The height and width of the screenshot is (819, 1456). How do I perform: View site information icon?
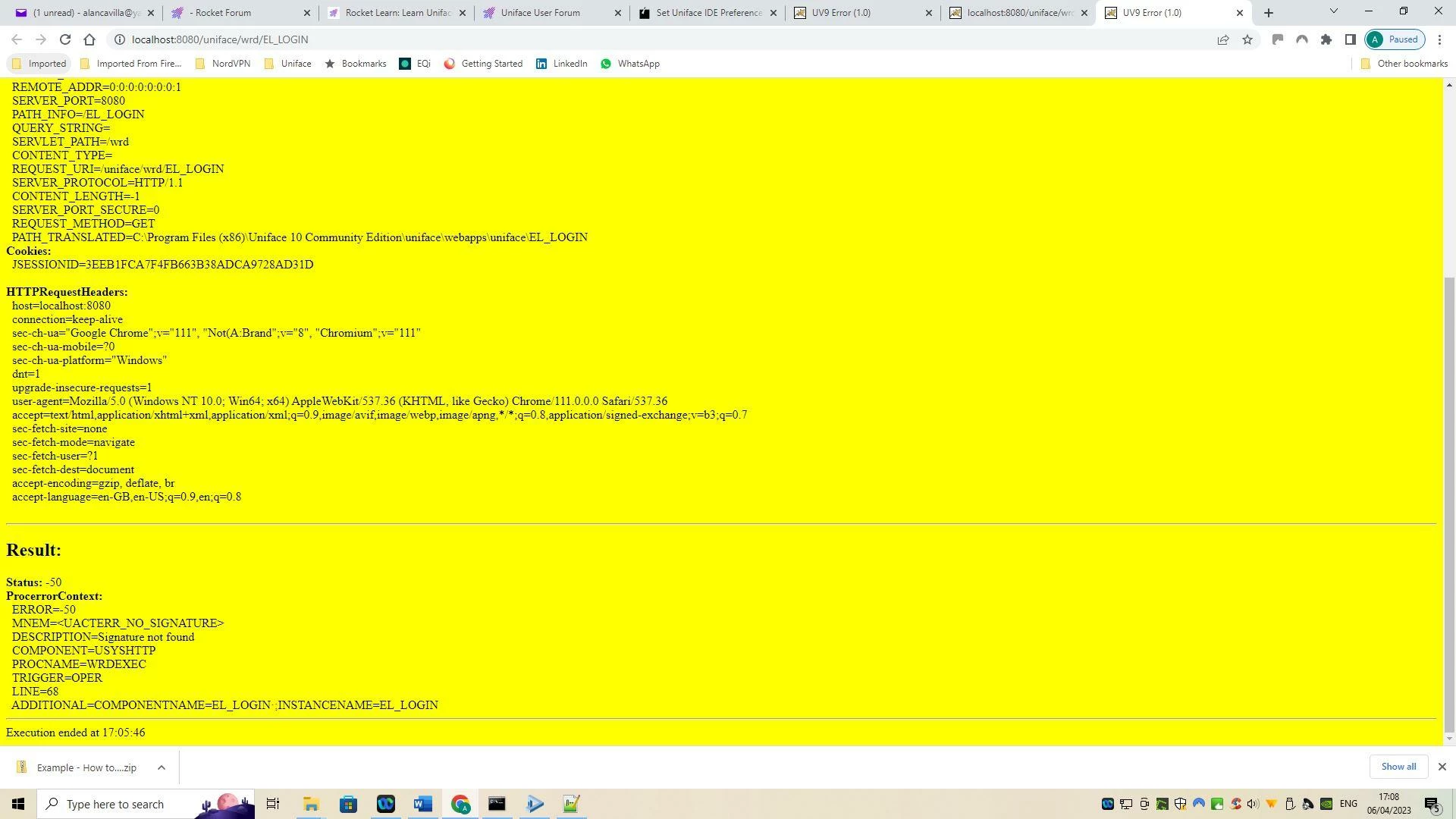(120, 39)
